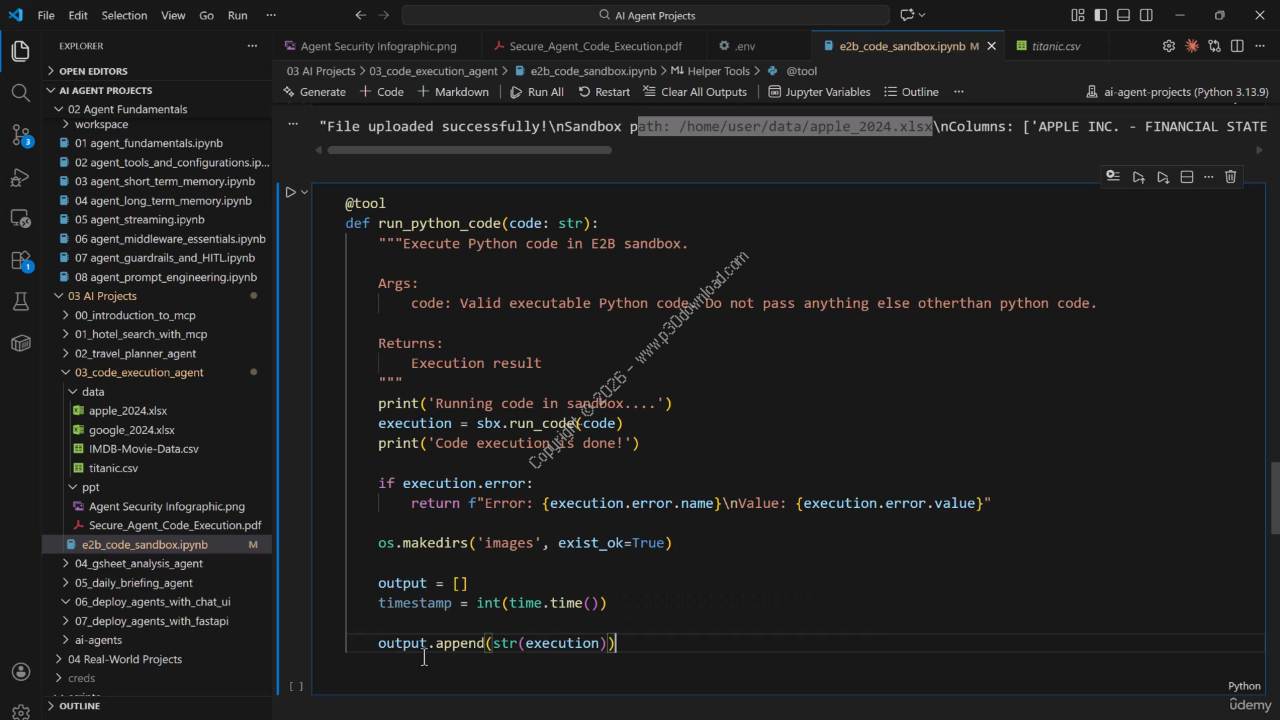
Task: Open apple_2024.xlsx in the explorer
Action: 128,411
